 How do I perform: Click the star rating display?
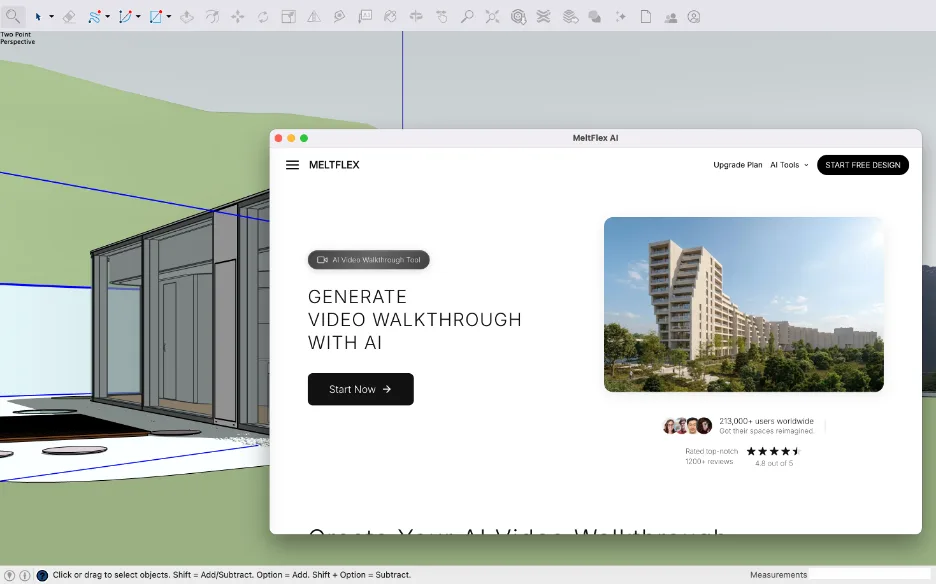pyautogui.click(x=773, y=451)
